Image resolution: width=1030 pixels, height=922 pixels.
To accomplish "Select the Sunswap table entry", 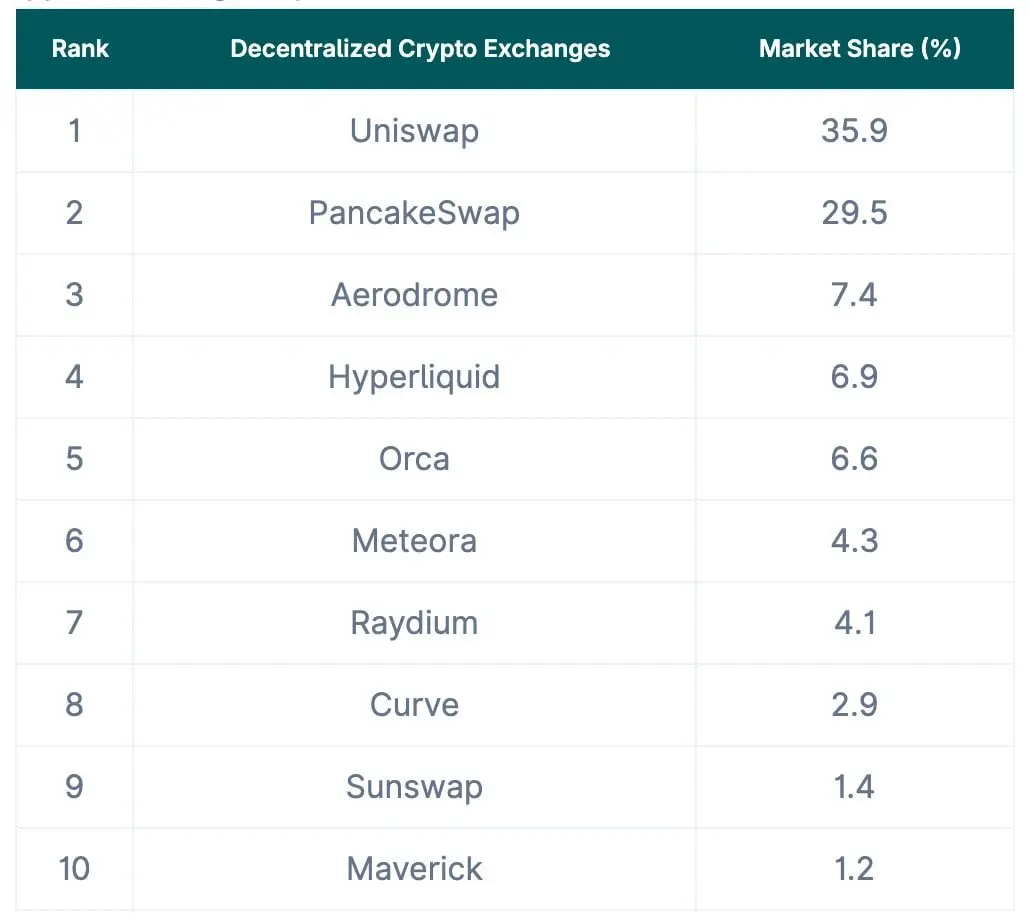I will pos(414,787).
